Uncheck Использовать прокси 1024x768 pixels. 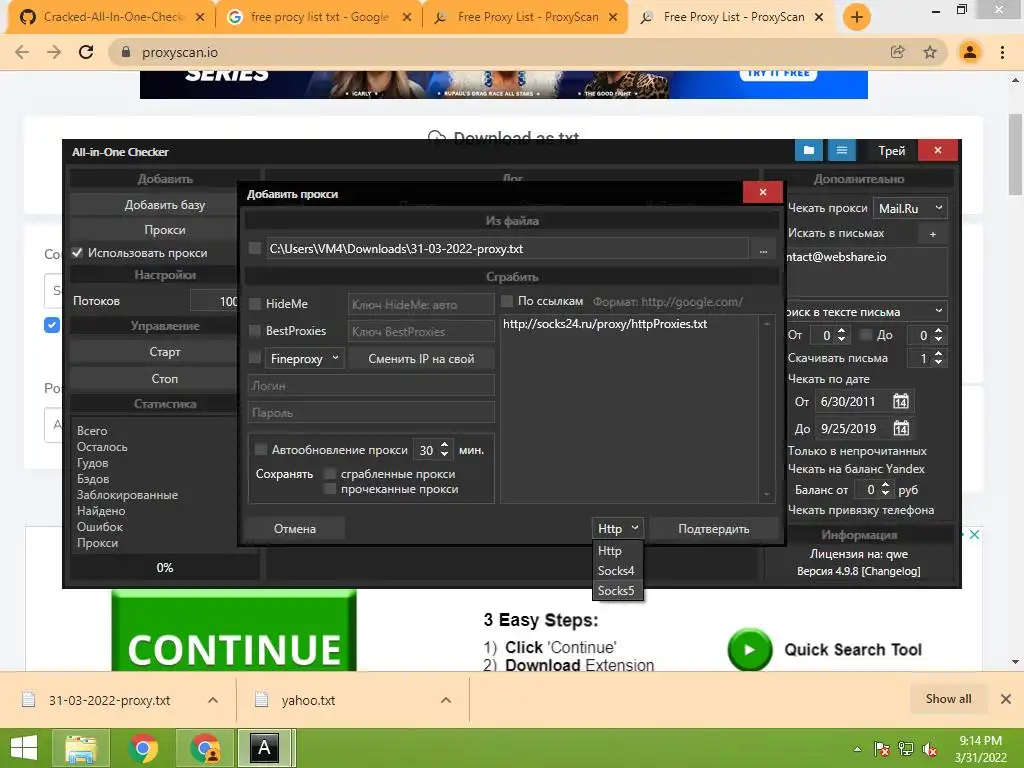[x=77, y=252]
